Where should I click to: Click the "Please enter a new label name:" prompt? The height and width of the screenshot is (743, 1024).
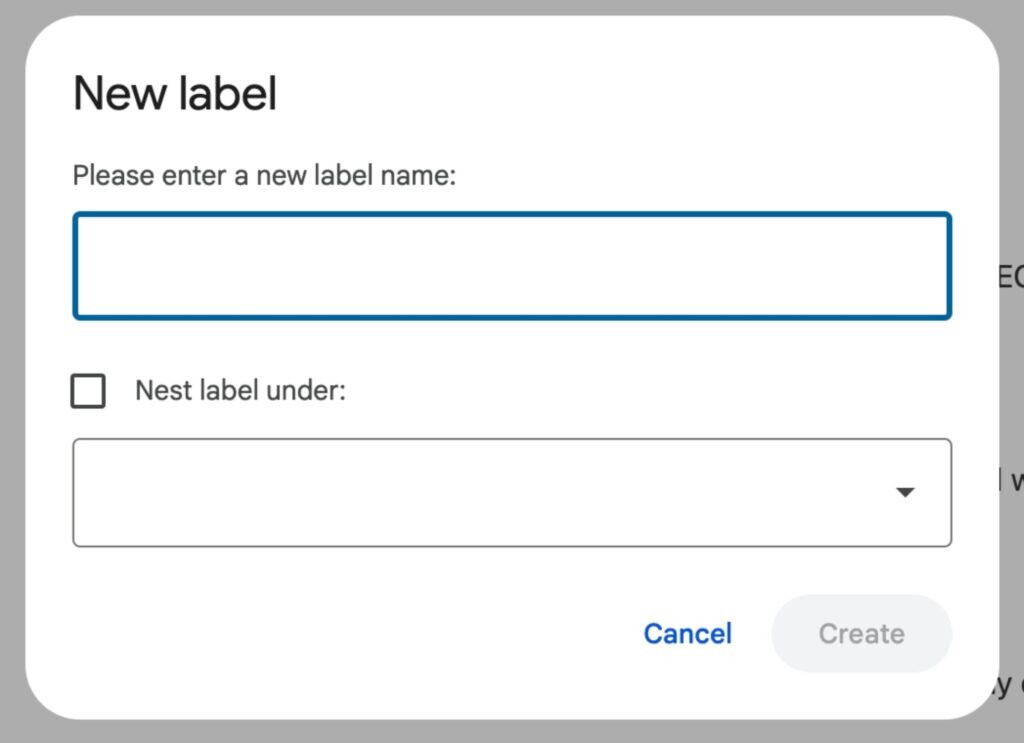coord(264,176)
